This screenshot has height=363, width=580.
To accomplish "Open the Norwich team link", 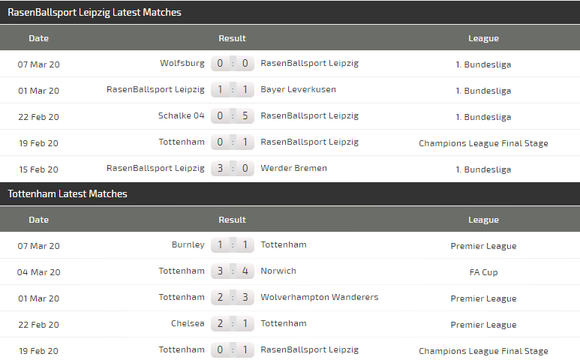I will pyautogui.click(x=278, y=271).
